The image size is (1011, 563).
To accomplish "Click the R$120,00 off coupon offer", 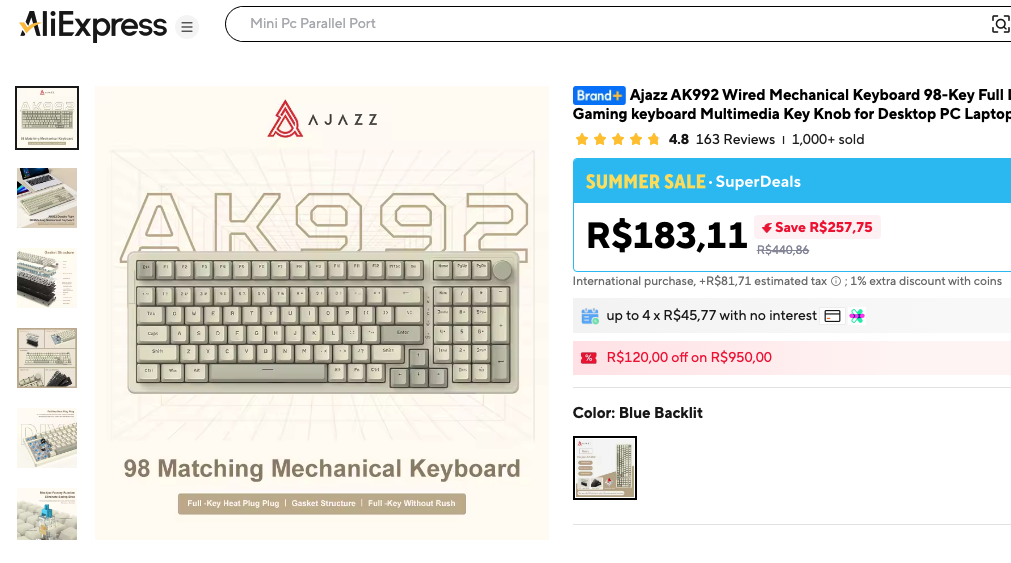I will tap(689, 358).
